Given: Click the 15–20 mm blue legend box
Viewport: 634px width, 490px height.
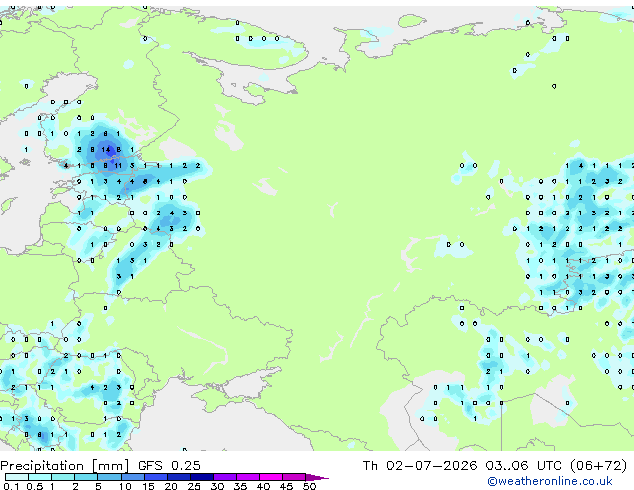Looking at the screenshot, I should click(x=156, y=477).
